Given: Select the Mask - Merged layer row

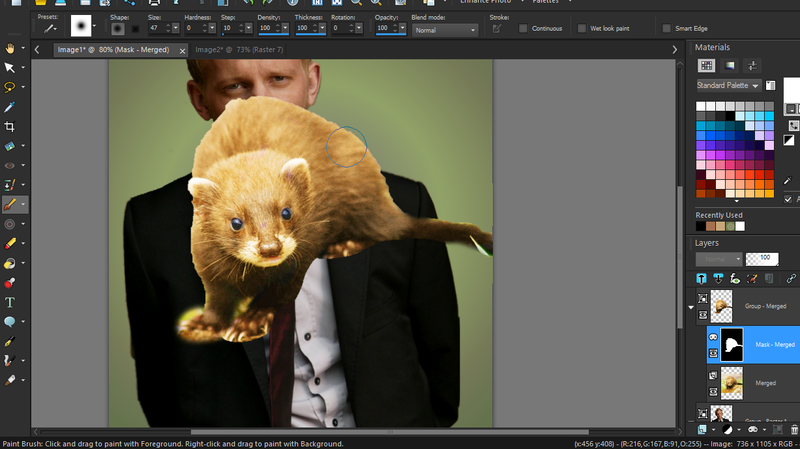Looking at the screenshot, I should coord(753,345).
